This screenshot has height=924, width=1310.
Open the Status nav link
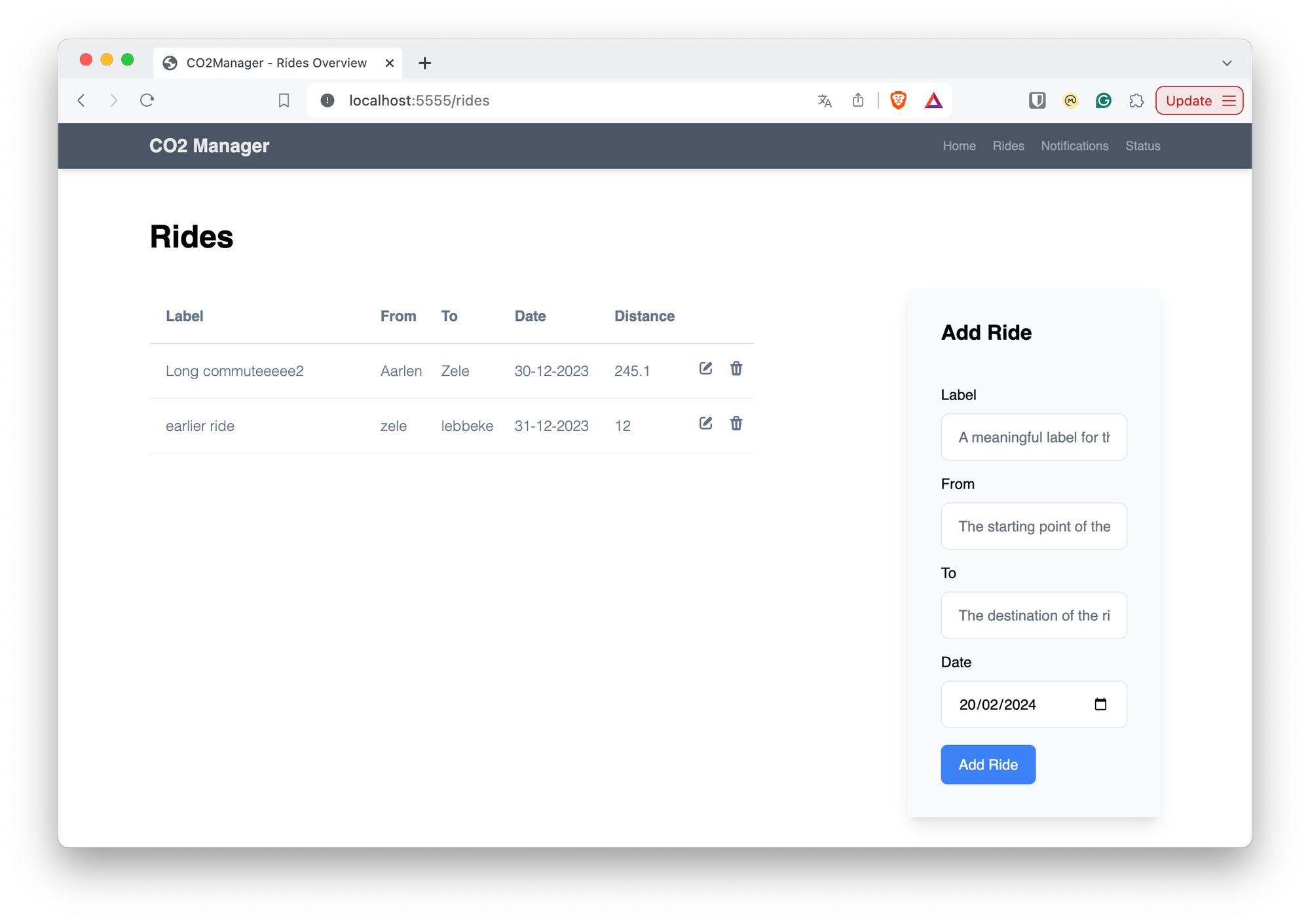[x=1142, y=146]
